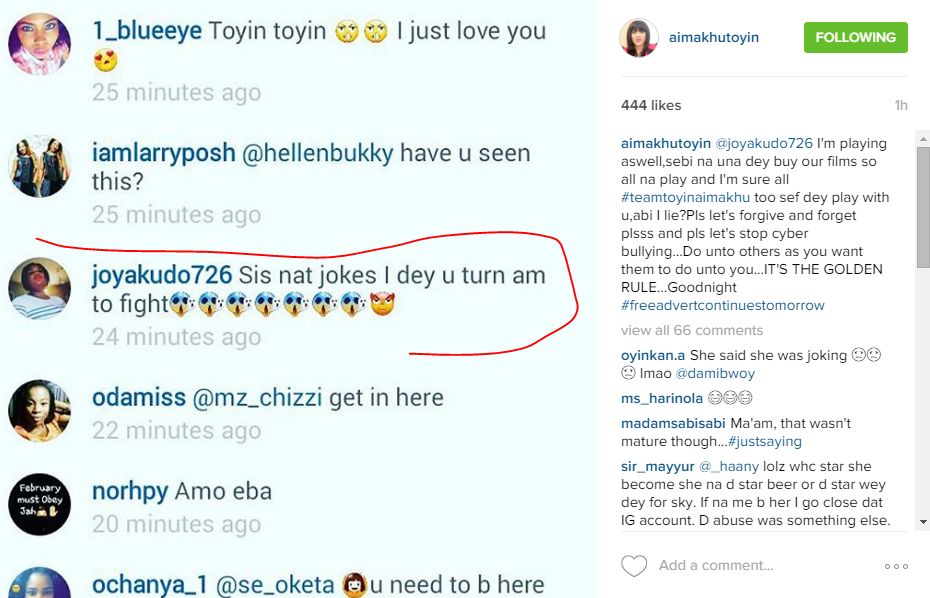The width and height of the screenshot is (930, 598).
Task: Expand view all 66 comments
Action: coord(691,330)
